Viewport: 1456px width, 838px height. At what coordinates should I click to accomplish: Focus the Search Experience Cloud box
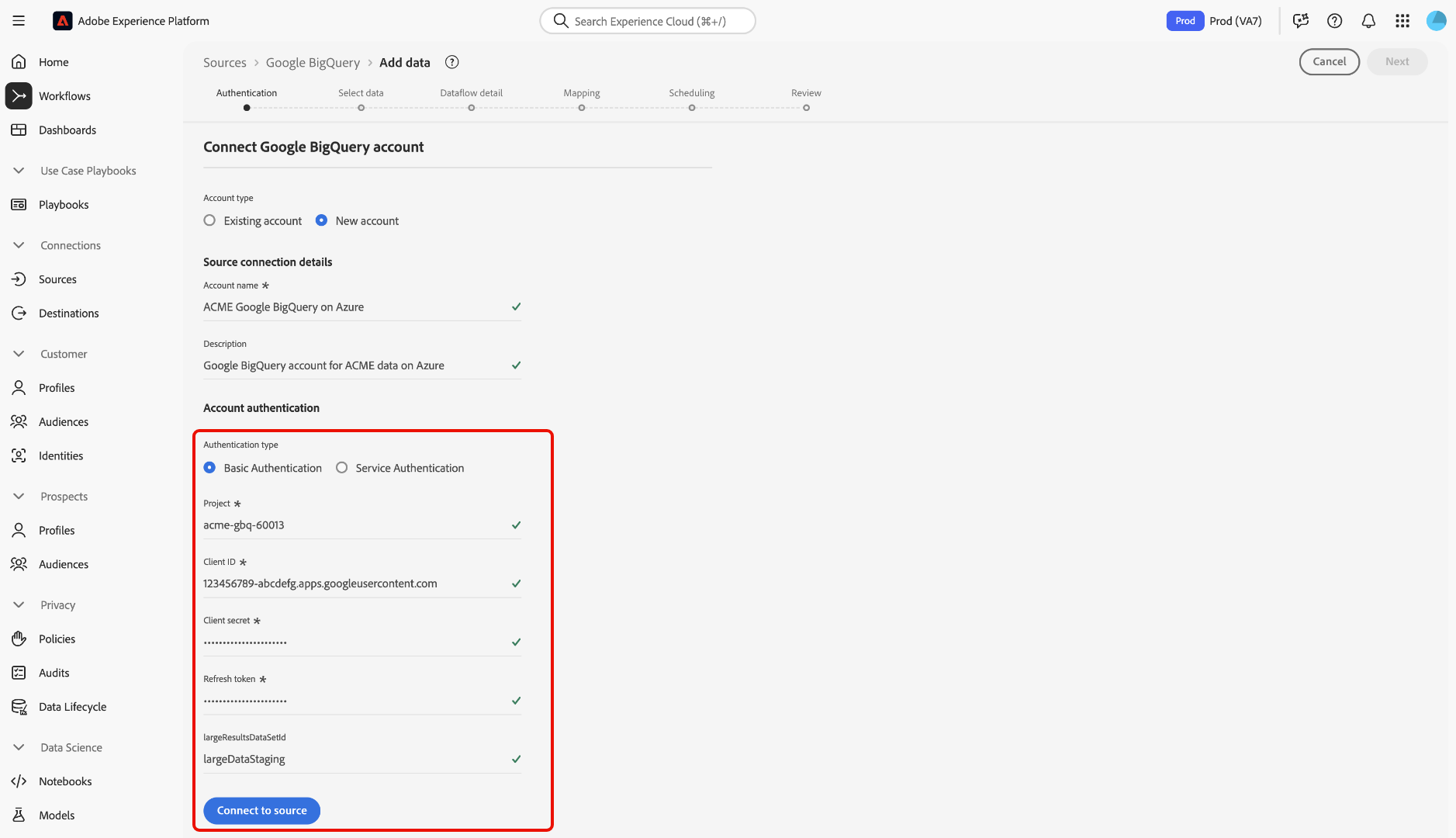648,21
